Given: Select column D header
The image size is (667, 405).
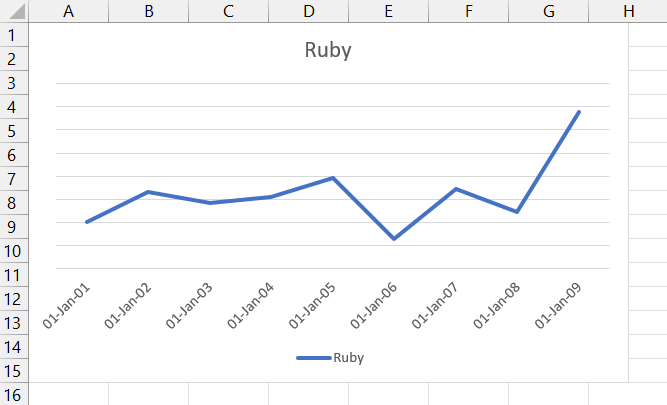Looking at the screenshot, I should (x=309, y=11).
